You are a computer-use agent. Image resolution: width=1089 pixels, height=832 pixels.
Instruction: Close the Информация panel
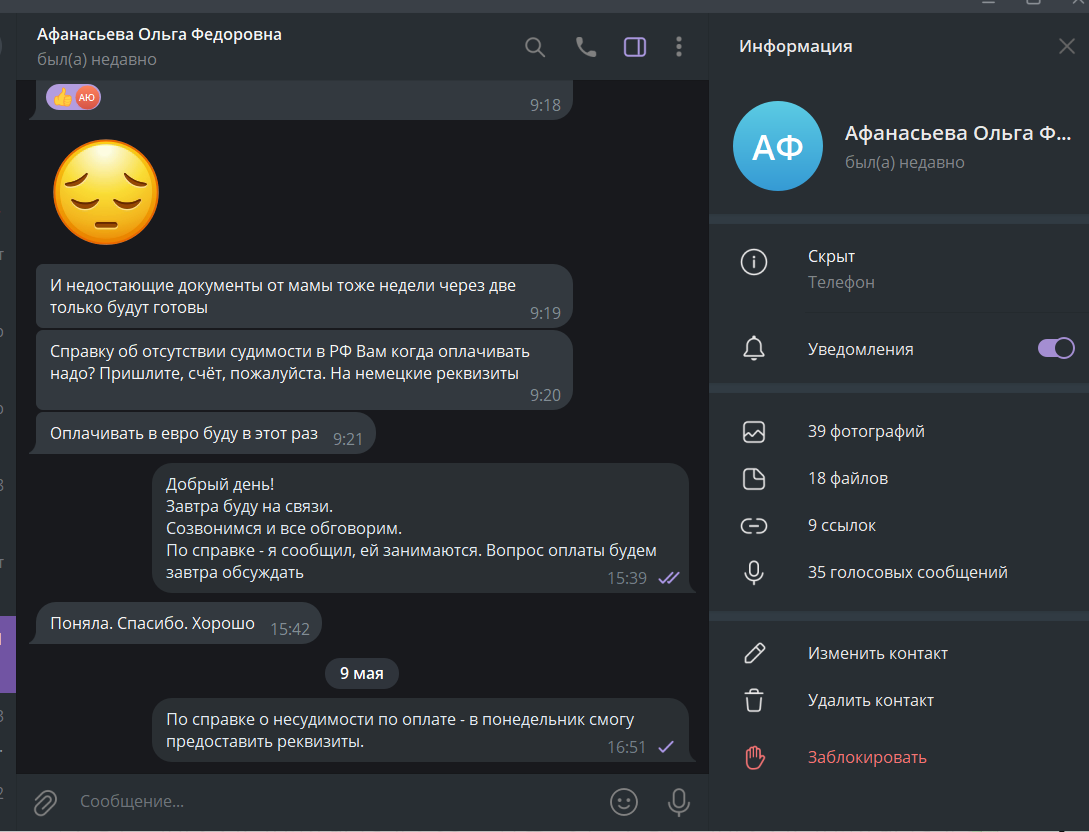point(1066,47)
